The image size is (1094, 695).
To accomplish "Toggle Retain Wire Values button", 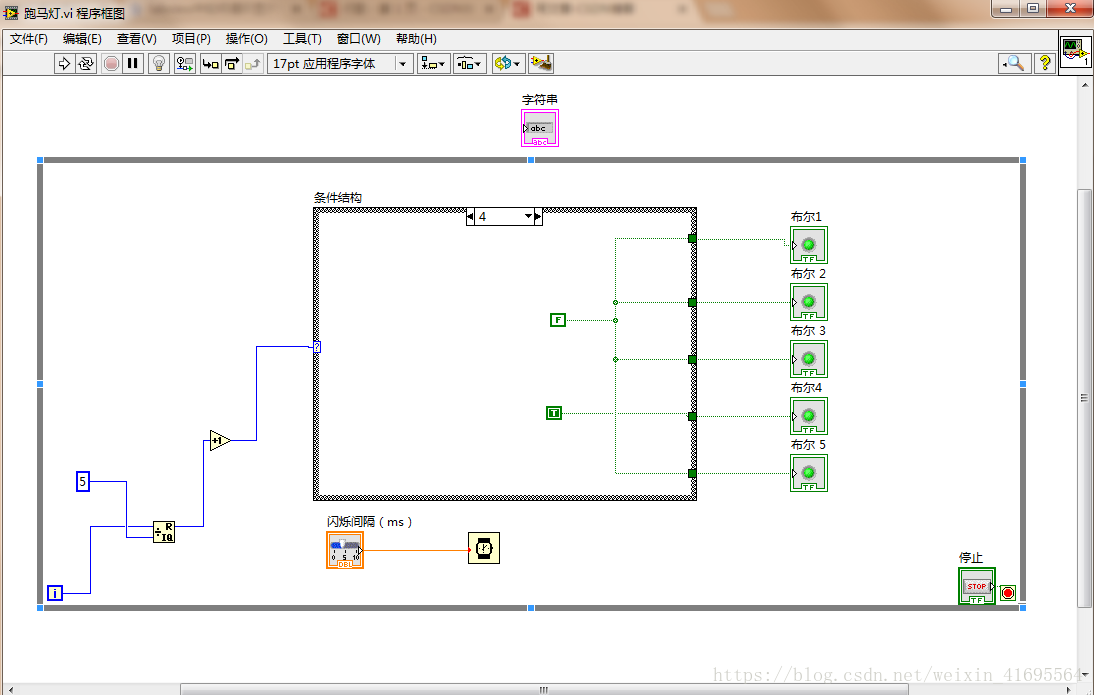I will coord(185,63).
